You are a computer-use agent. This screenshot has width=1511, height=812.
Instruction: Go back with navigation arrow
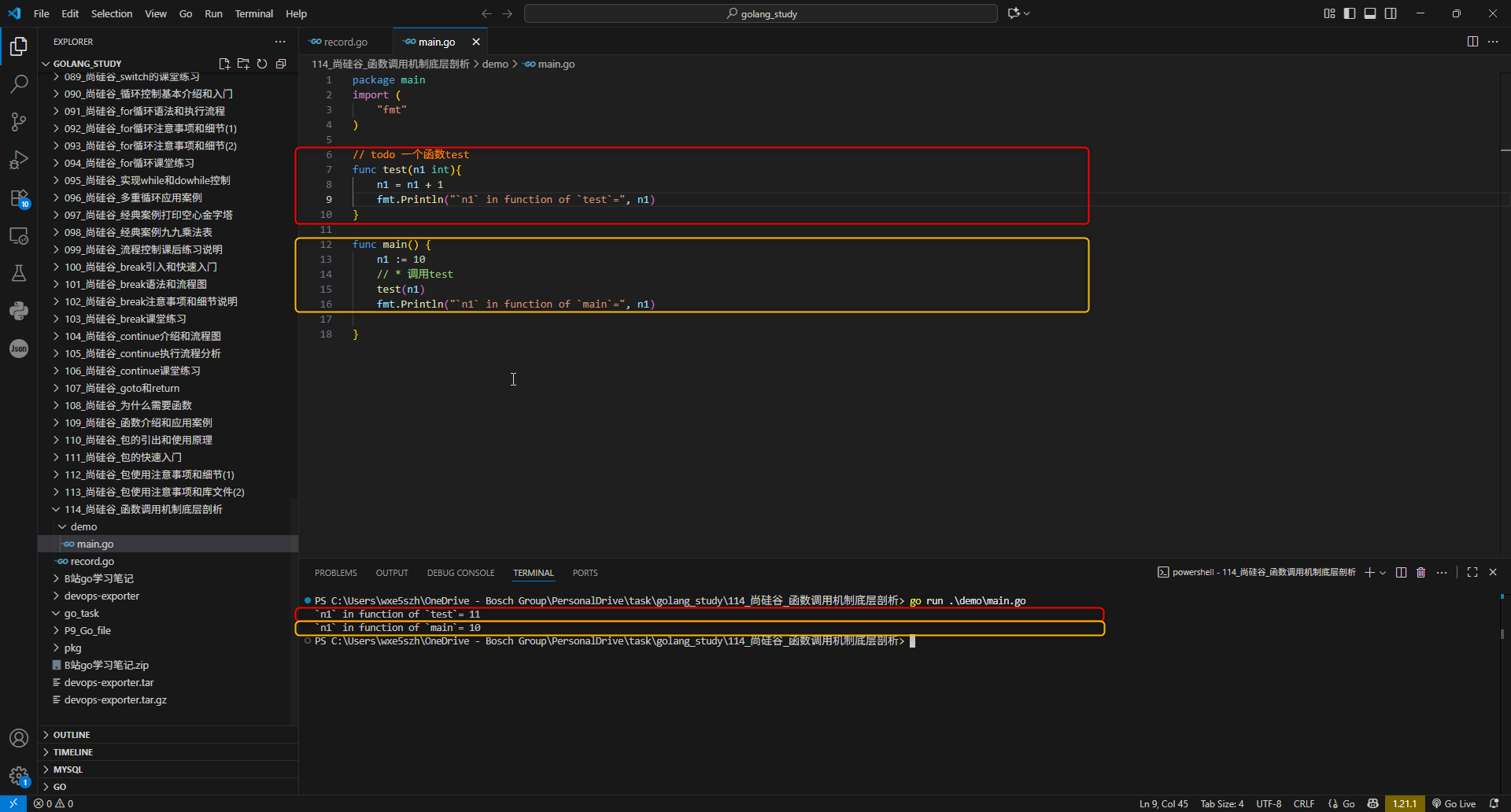pyautogui.click(x=486, y=13)
